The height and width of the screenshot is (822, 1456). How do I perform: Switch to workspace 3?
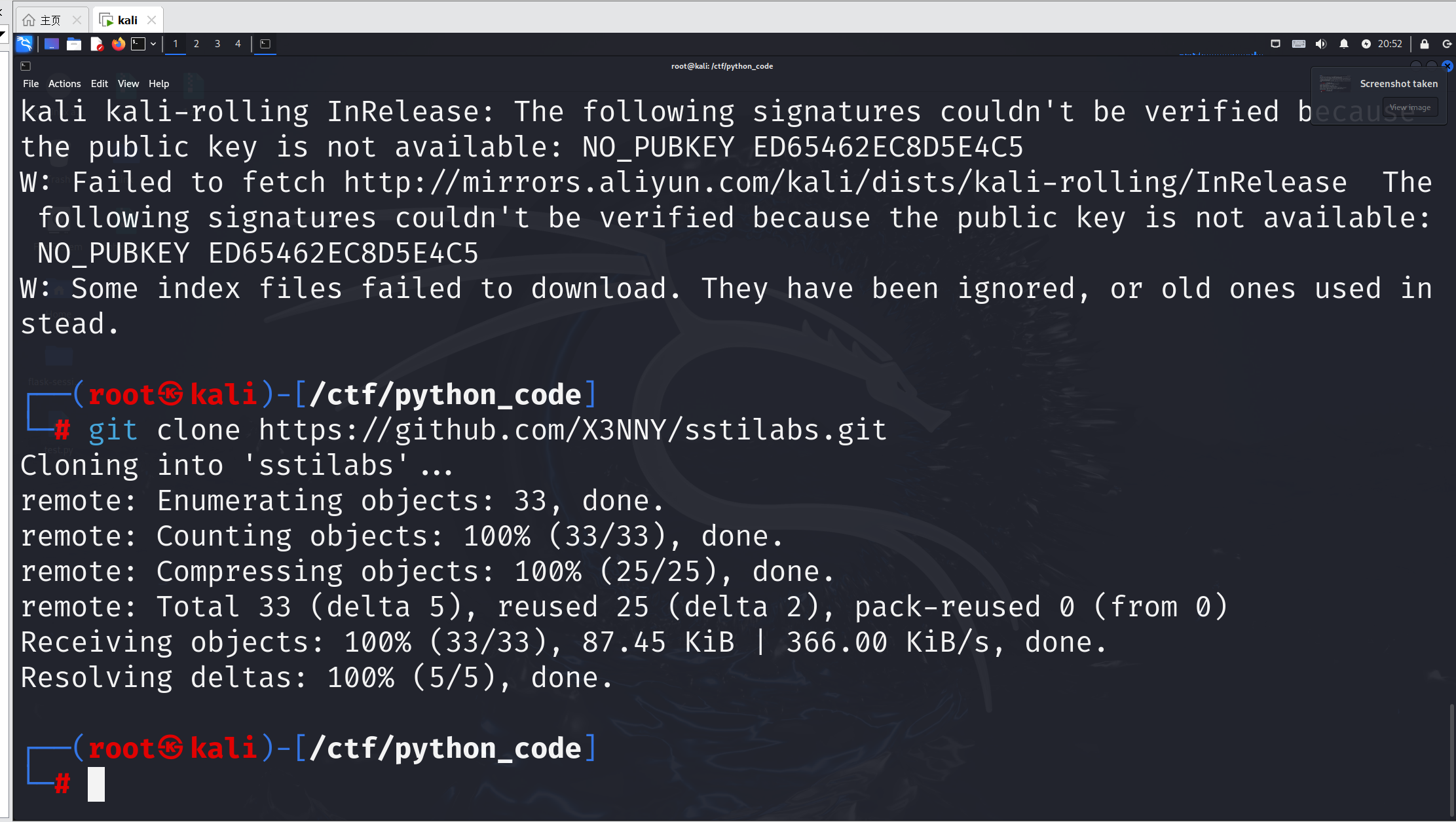coord(217,44)
